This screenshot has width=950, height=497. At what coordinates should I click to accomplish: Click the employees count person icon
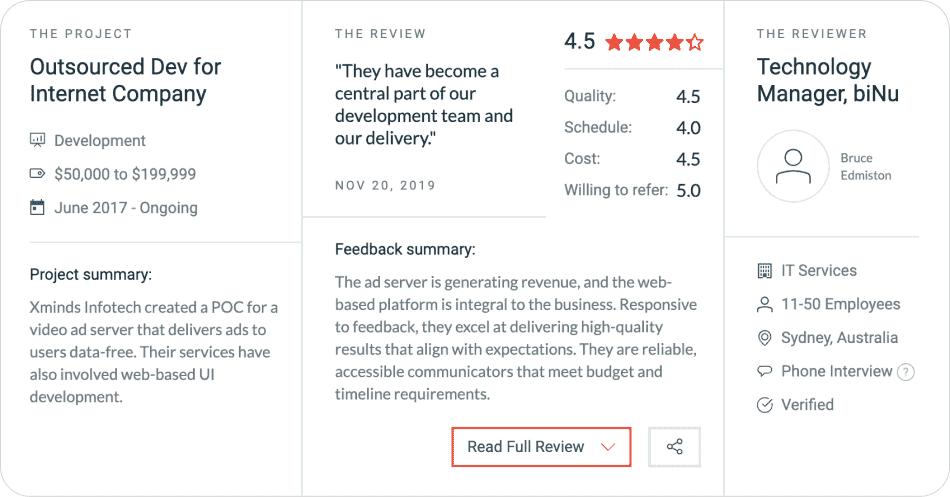(x=765, y=304)
